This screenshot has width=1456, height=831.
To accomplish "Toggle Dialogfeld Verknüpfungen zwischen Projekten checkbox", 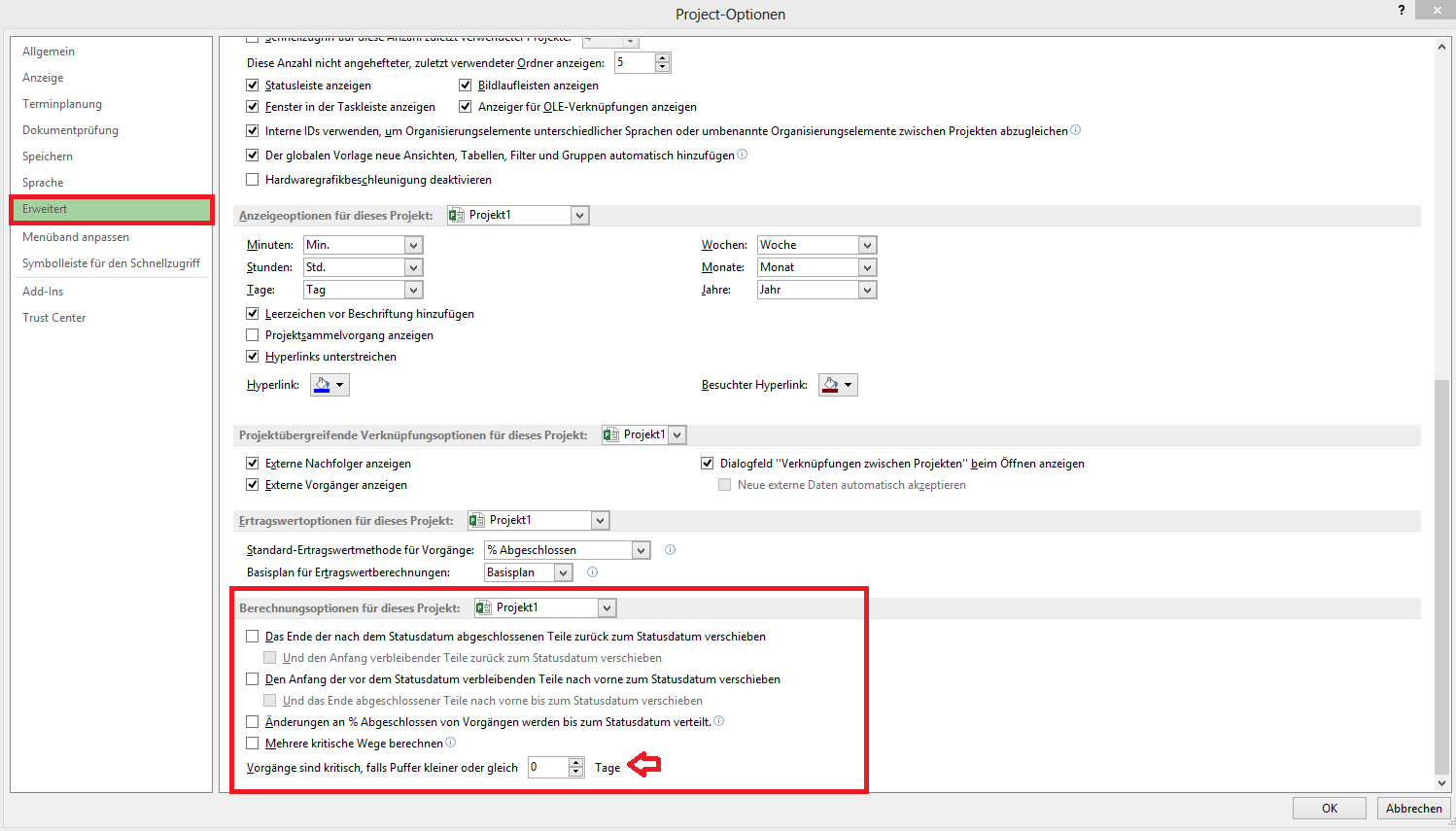I will pos(708,464).
